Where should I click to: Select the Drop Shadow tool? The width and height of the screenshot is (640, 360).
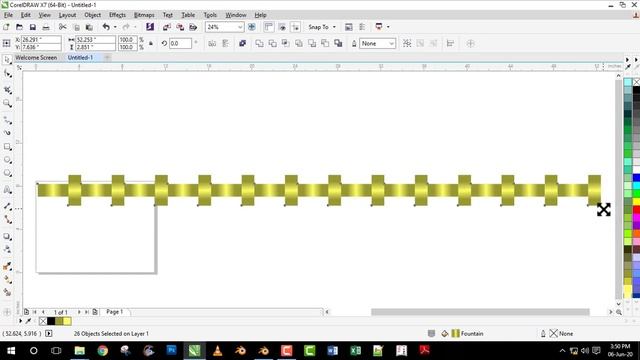coord(7,236)
